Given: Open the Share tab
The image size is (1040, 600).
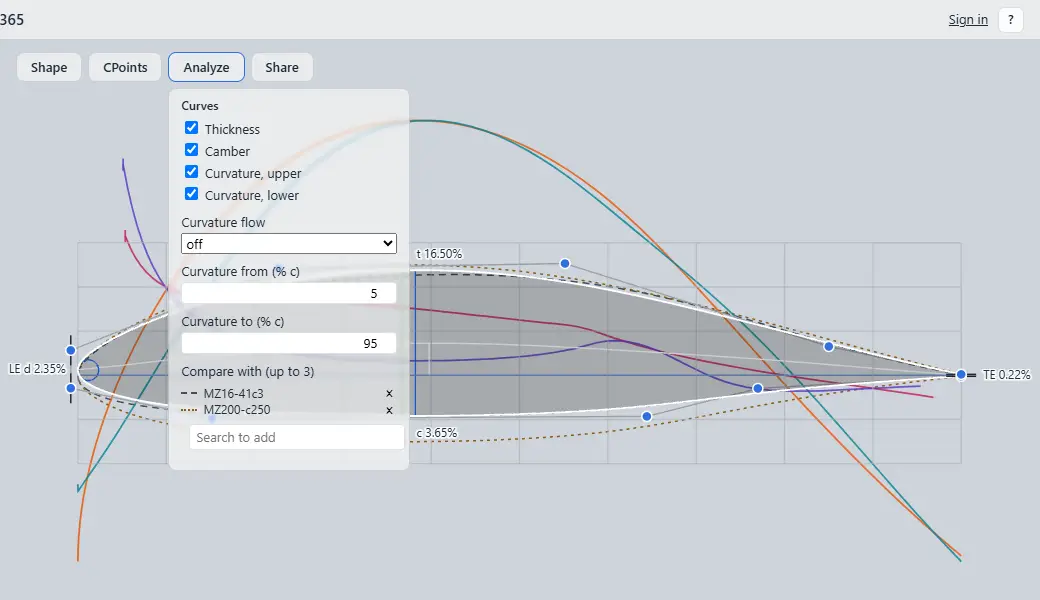Looking at the screenshot, I should (x=282, y=67).
